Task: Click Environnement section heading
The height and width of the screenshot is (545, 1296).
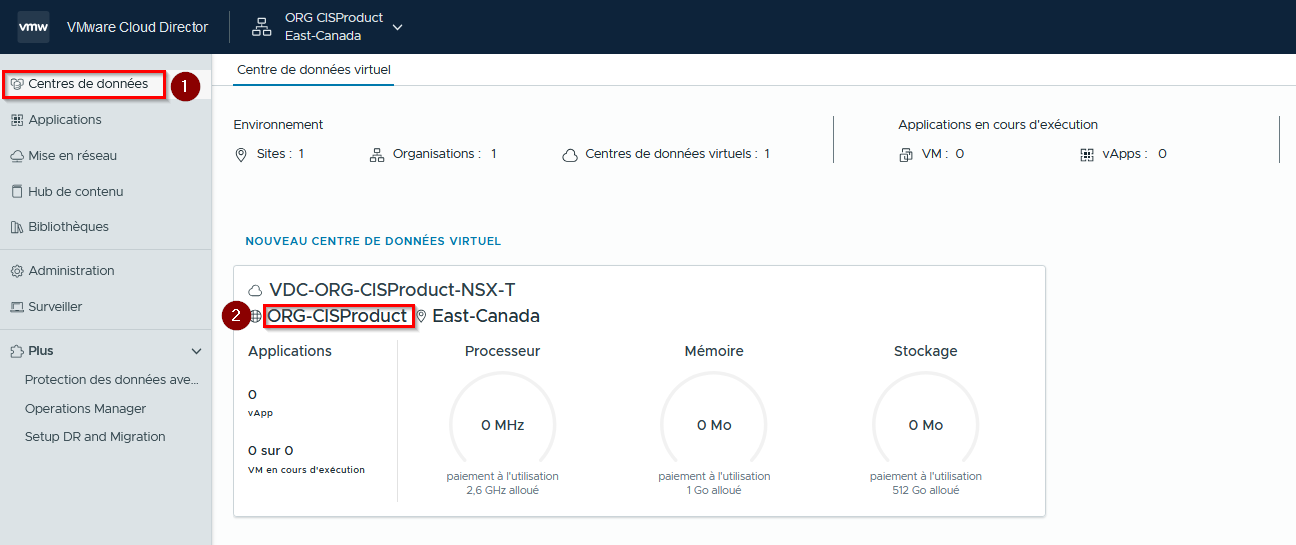Action: click(278, 125)
